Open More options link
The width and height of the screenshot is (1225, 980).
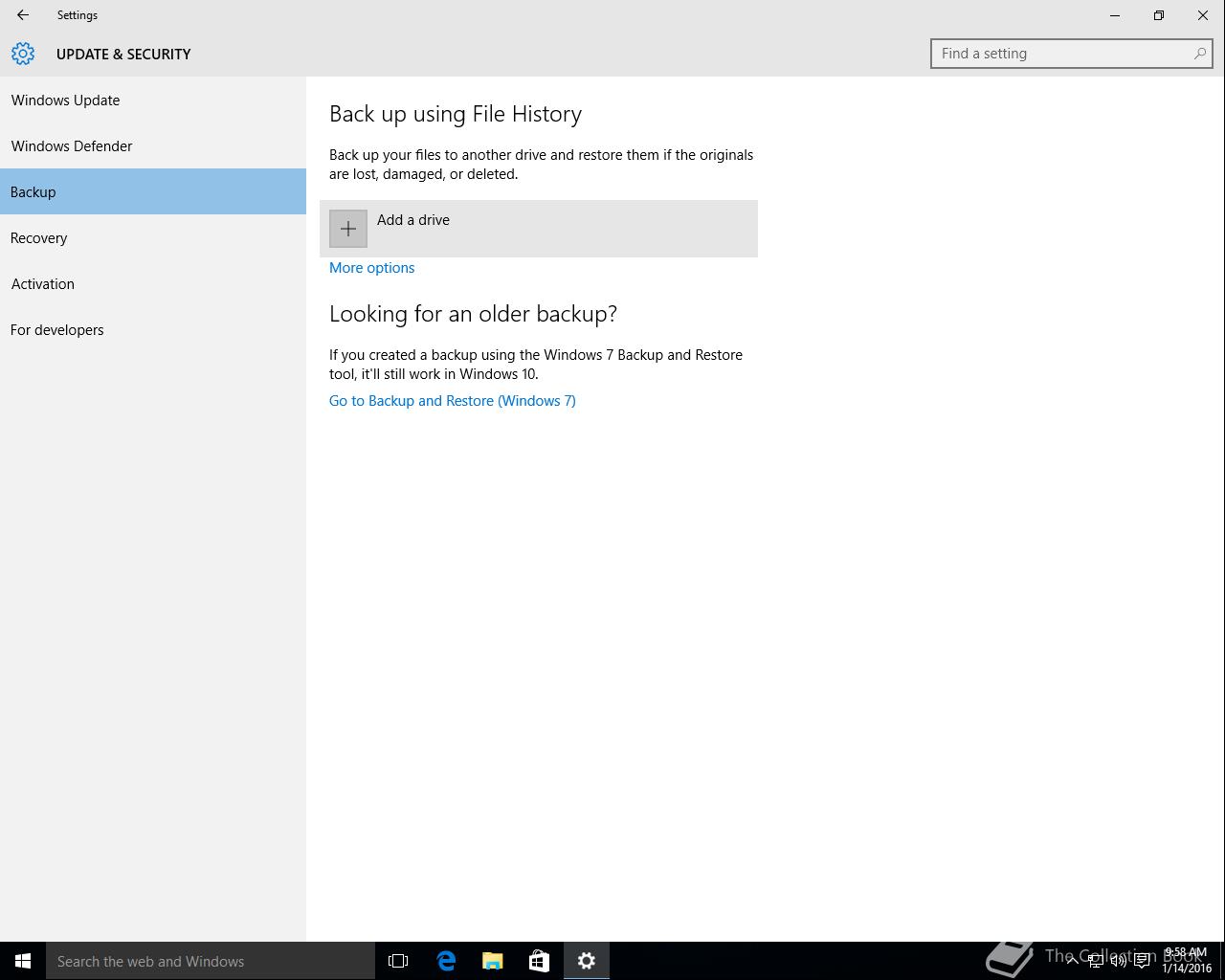[x=371, y=268]
